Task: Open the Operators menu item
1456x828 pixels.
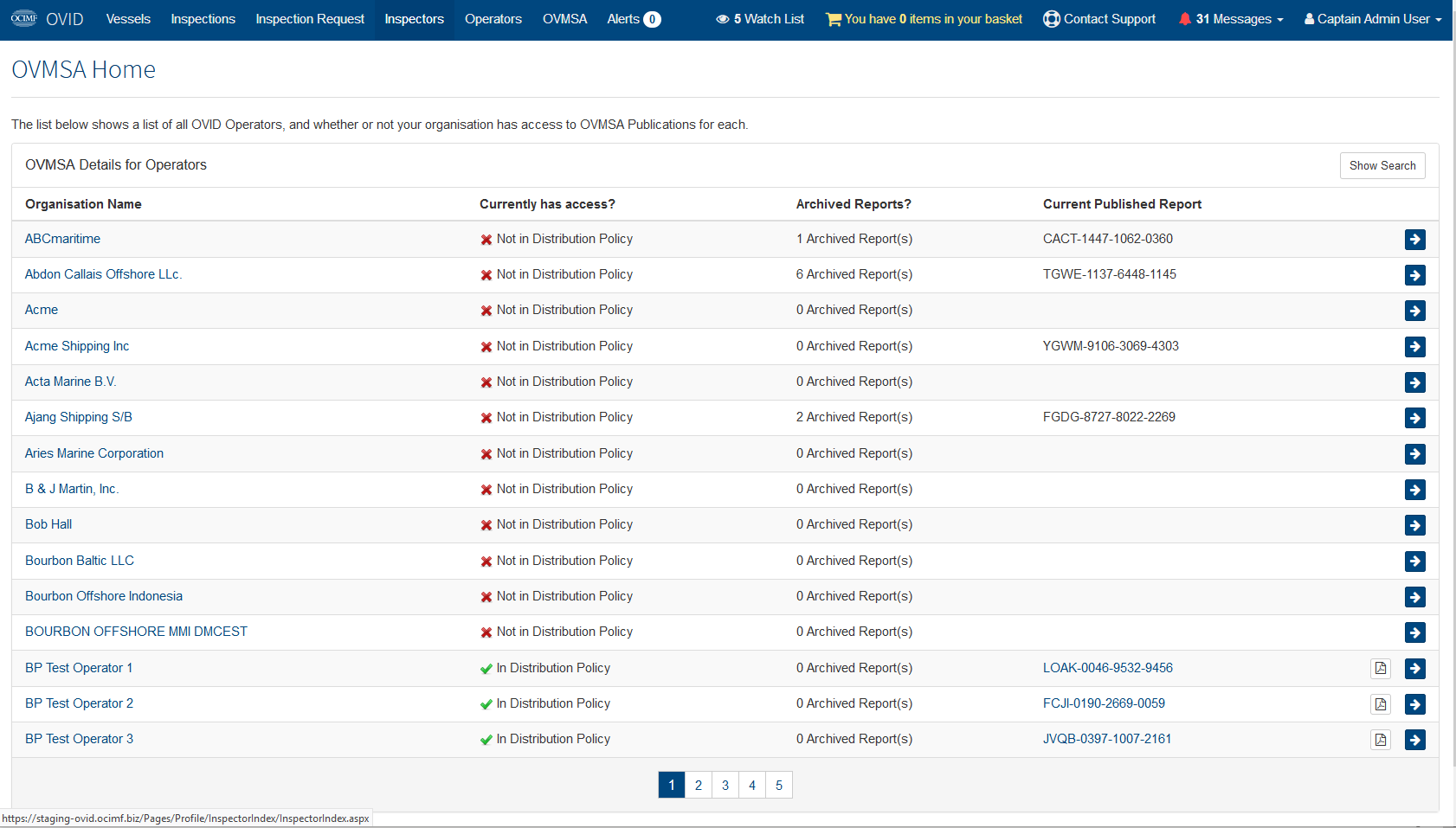Action: point(493,19)
